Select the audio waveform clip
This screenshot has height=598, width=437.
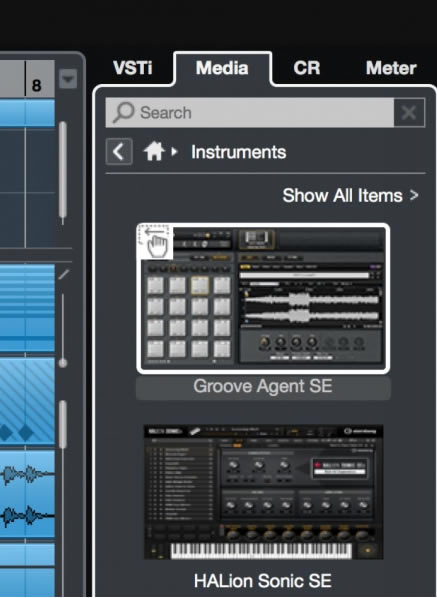tap(27, 494)
